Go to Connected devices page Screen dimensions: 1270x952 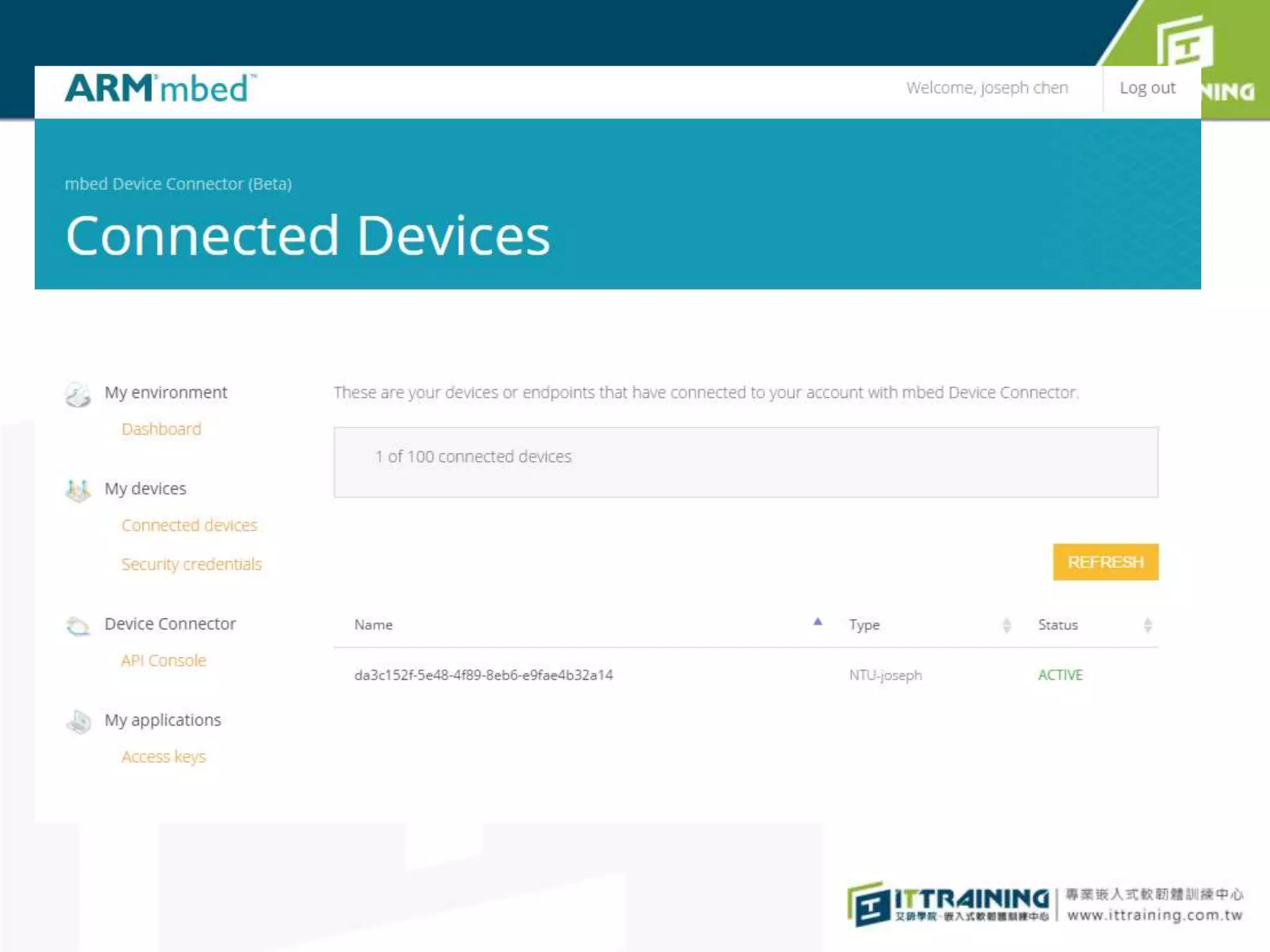point(189,525)
